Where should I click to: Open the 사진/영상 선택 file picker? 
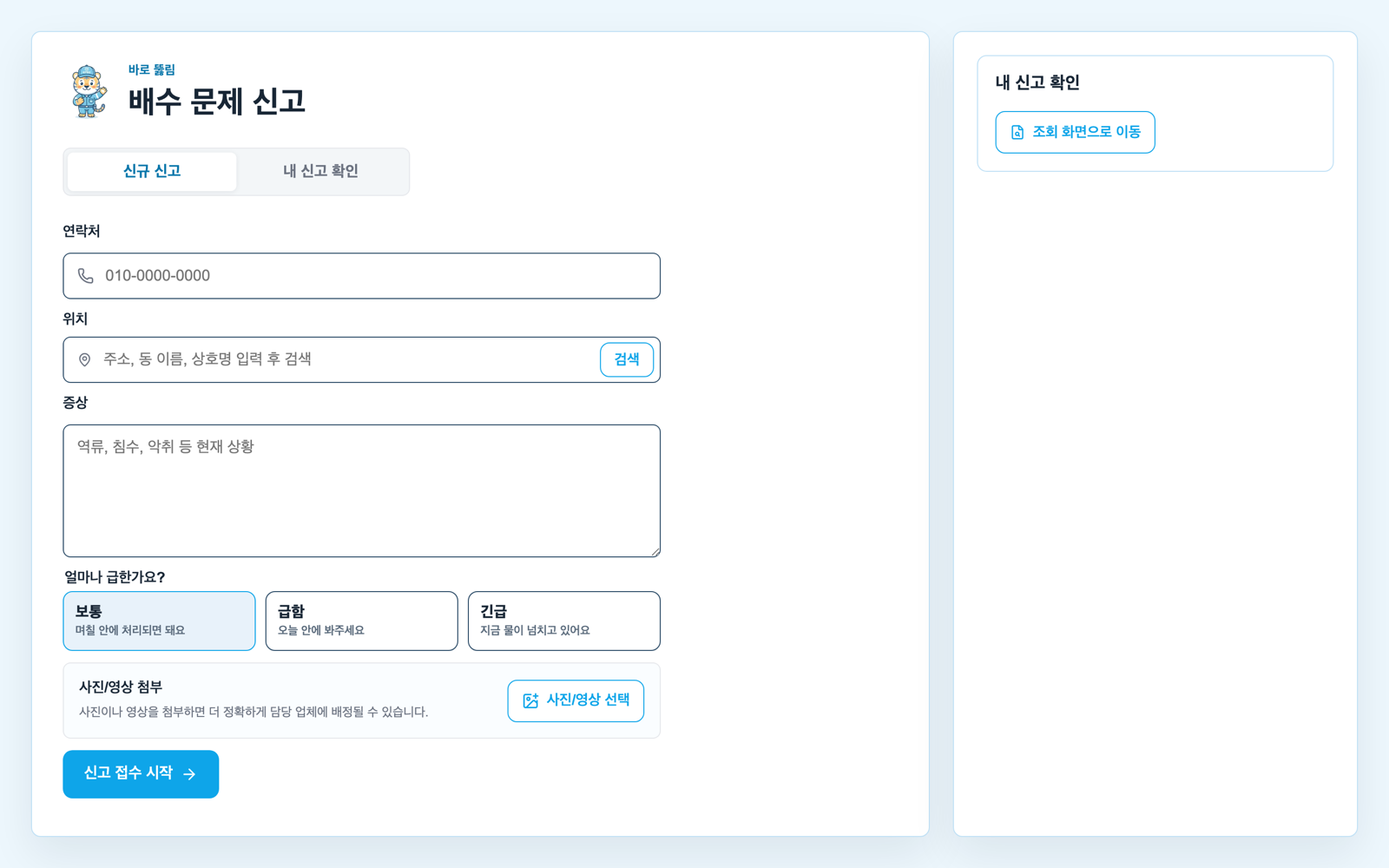coord(576,700)
